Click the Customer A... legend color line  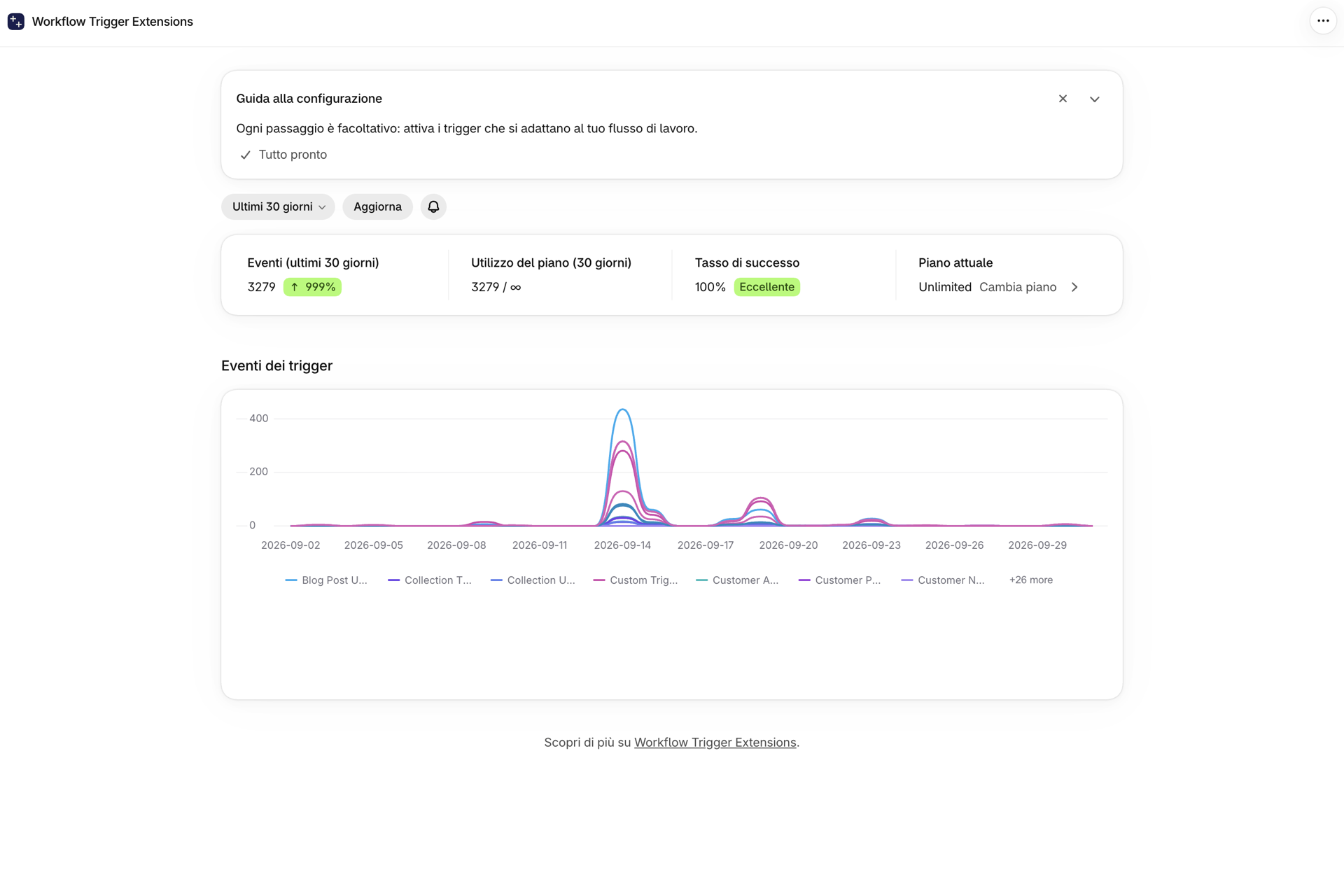click(701, 580)
